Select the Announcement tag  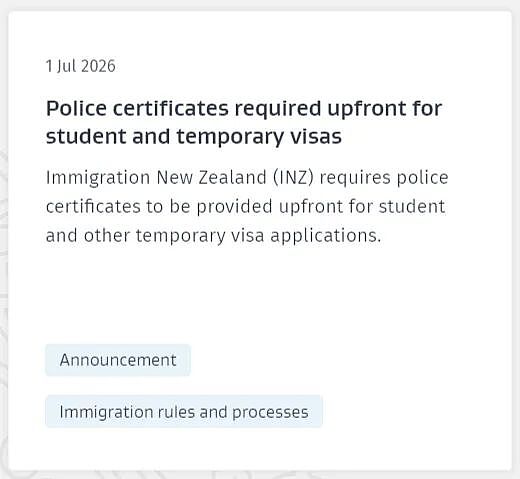tap(118, 360)
